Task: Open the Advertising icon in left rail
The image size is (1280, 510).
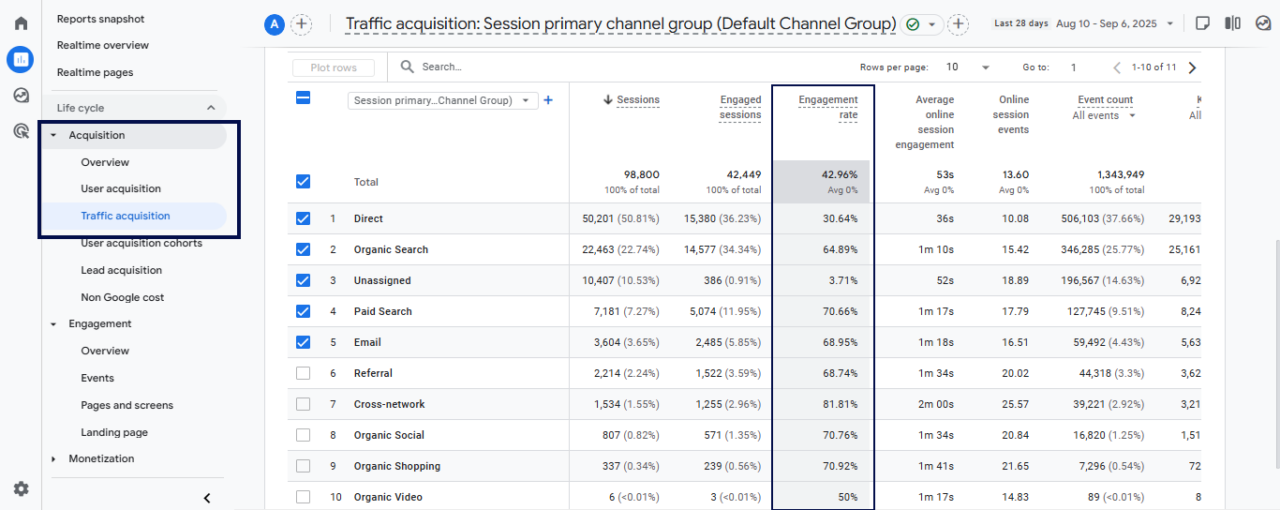Action: coord(20,130)
